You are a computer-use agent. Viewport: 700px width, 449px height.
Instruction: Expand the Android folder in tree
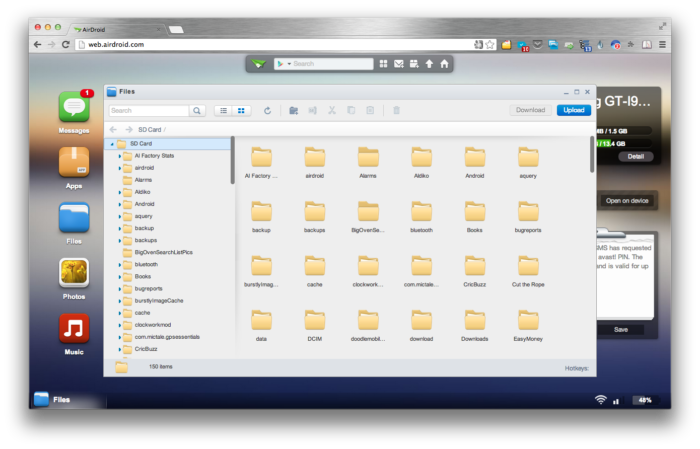point(120,204)
